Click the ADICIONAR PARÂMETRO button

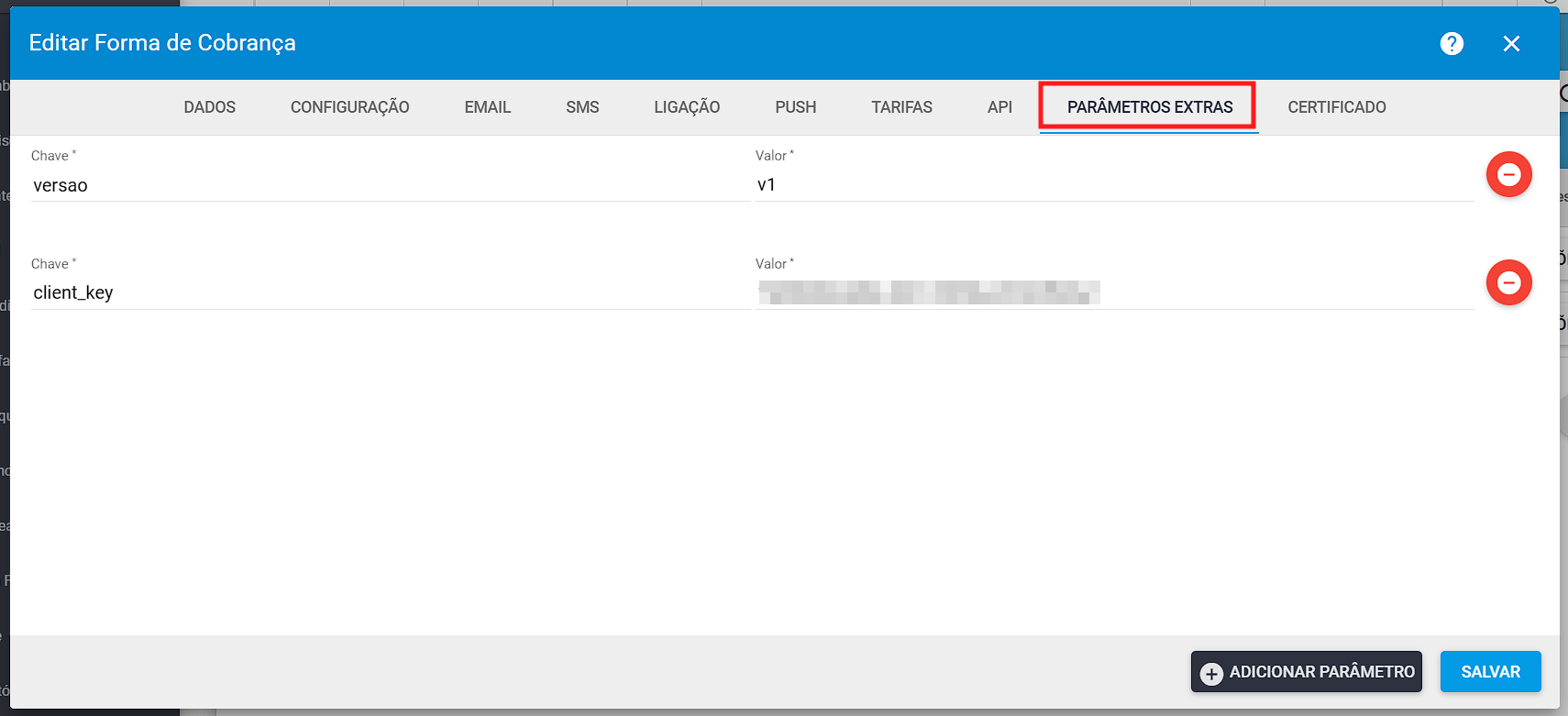(x=1307, y=672)
